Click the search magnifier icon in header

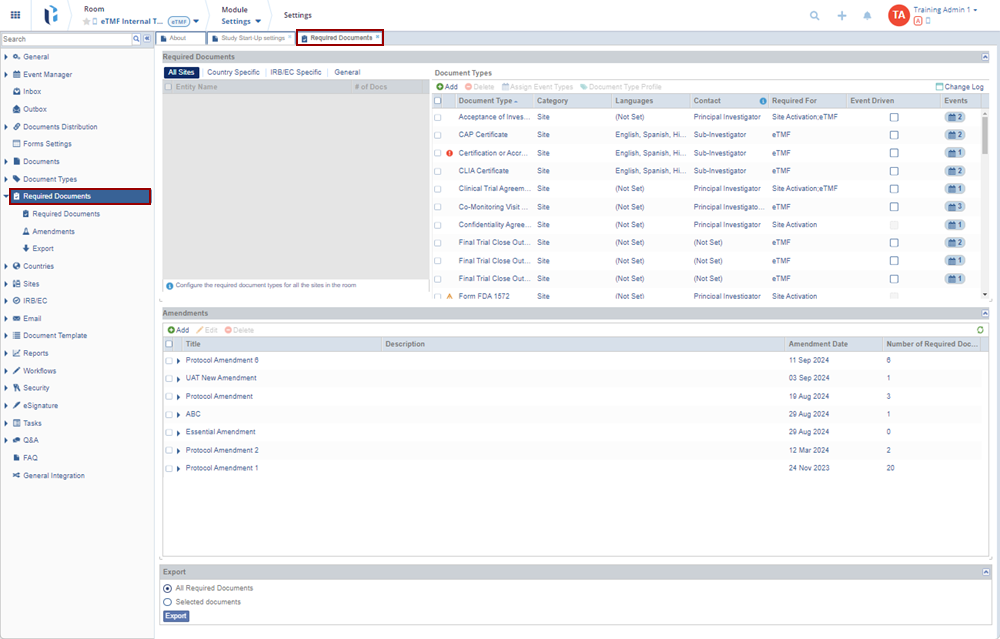tap(815, 16)
